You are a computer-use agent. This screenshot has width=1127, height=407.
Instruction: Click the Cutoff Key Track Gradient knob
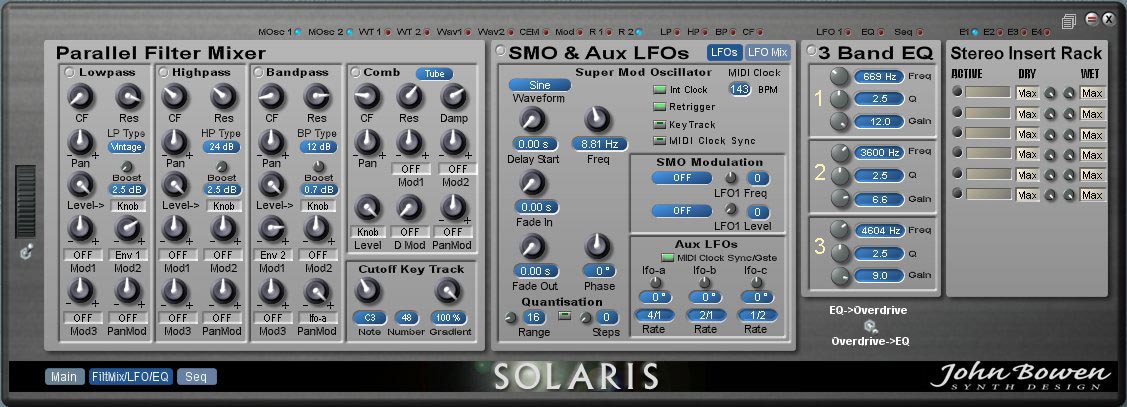click(448, 290)
